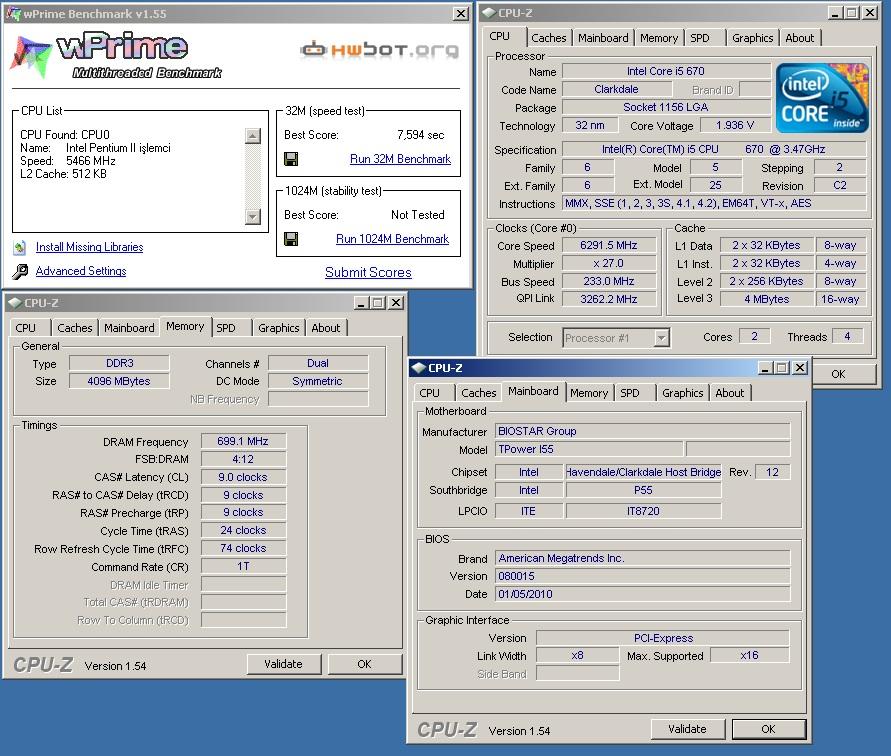Click the floppy save icon for 1024M score
This screenshot has width=891, height=756.
291,239
